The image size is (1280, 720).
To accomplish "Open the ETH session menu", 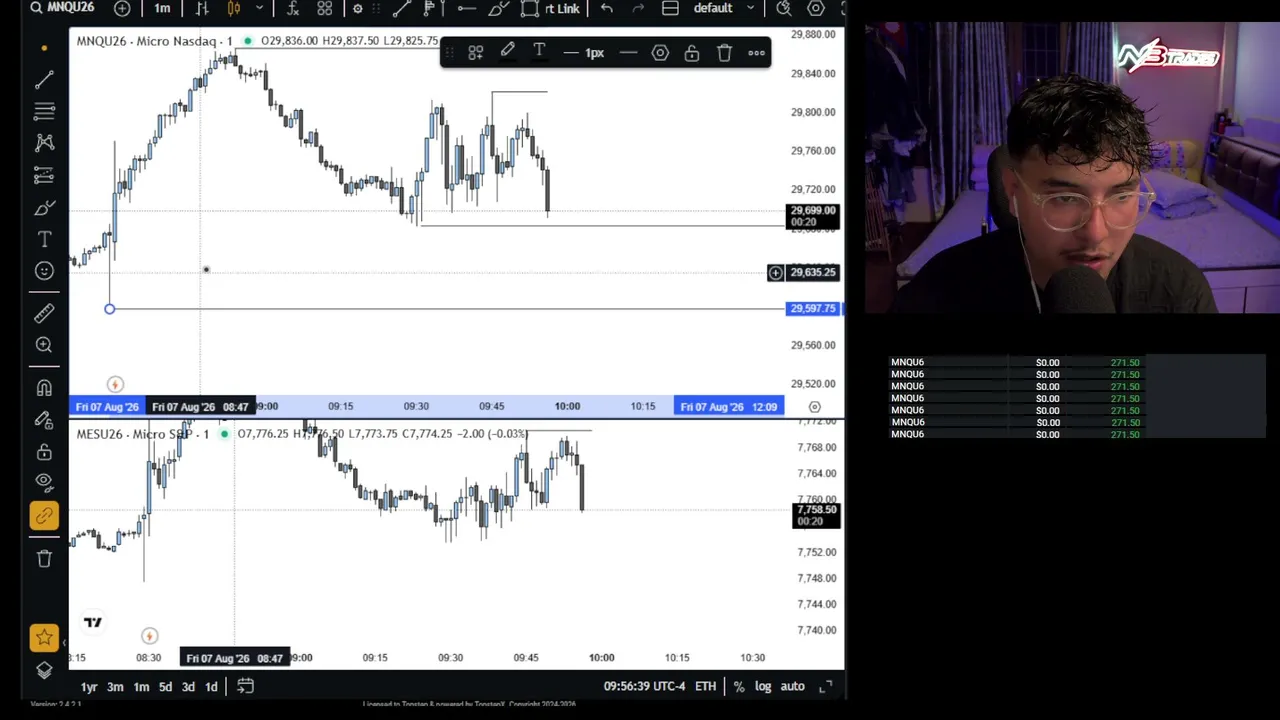I will coord(705,686).
